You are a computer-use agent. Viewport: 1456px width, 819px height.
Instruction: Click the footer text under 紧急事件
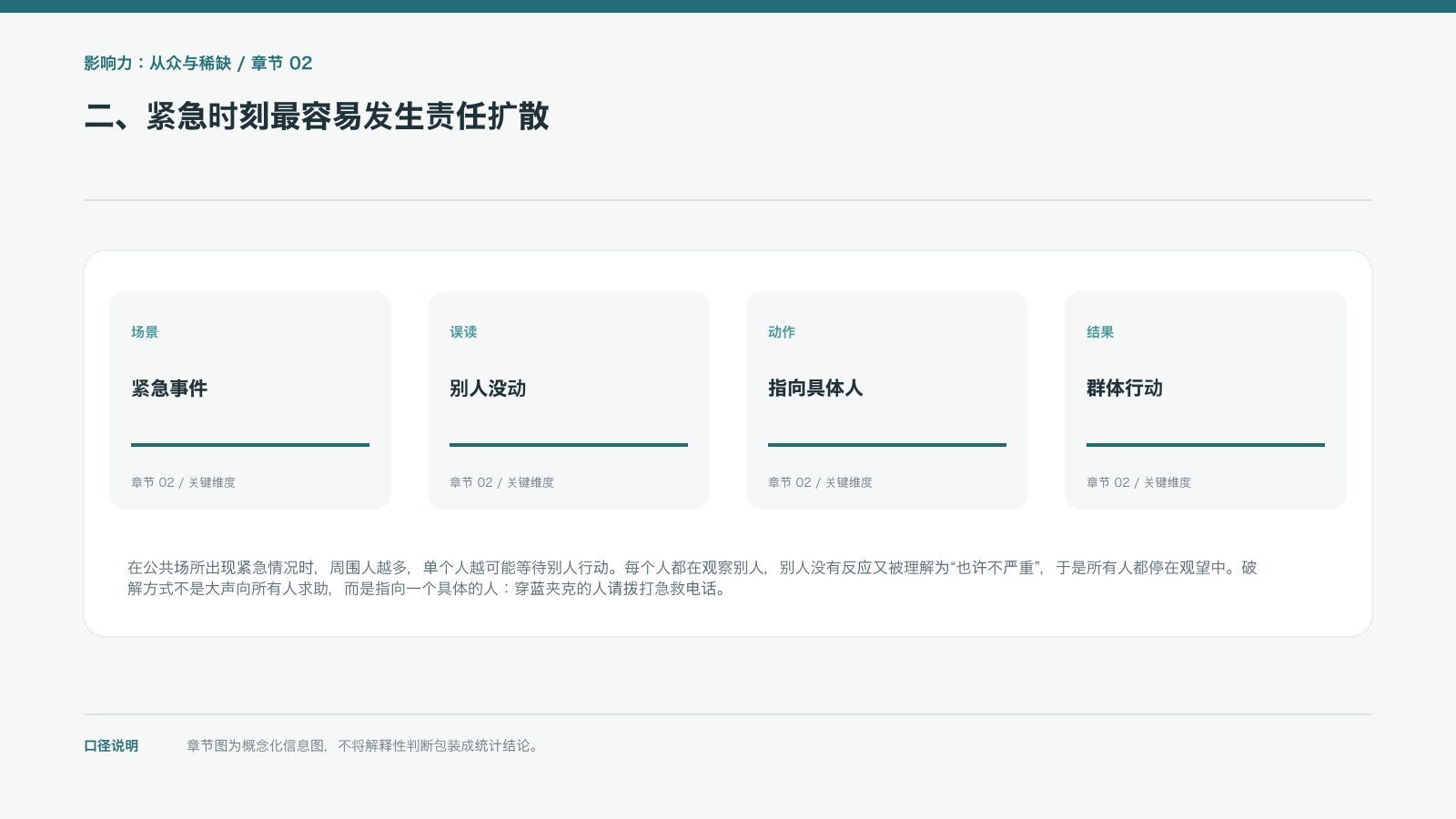pos(183,482)
